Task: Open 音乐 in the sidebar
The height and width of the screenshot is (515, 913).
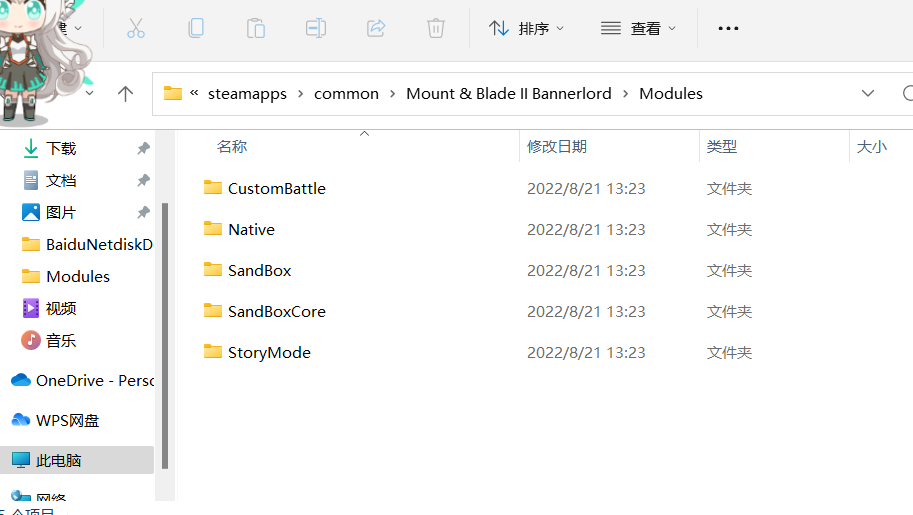Action: (61, 341)
